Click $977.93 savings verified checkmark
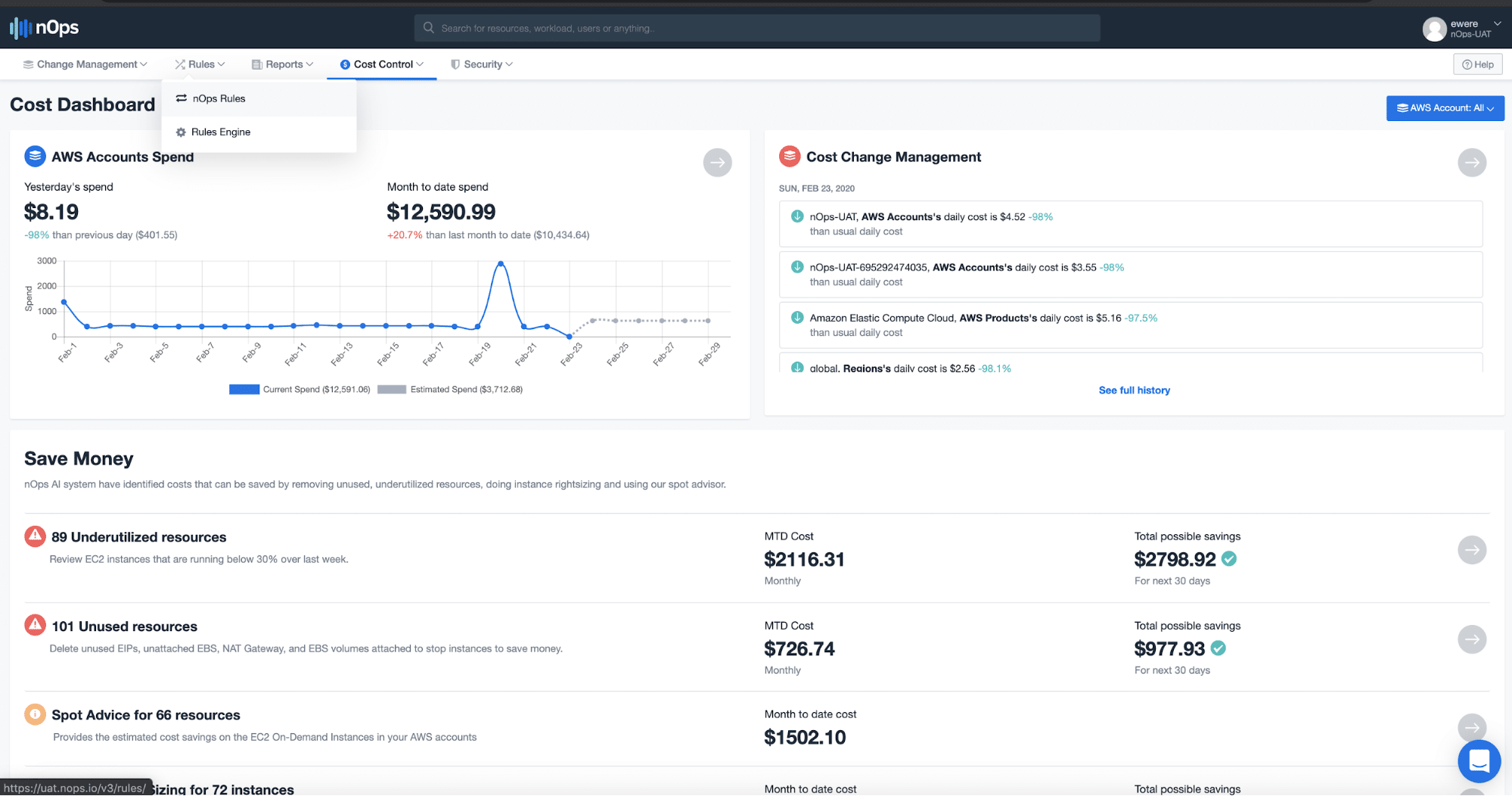Image resolution: width=1512 pixels, height=796 pixels. tap(1218, 648)
